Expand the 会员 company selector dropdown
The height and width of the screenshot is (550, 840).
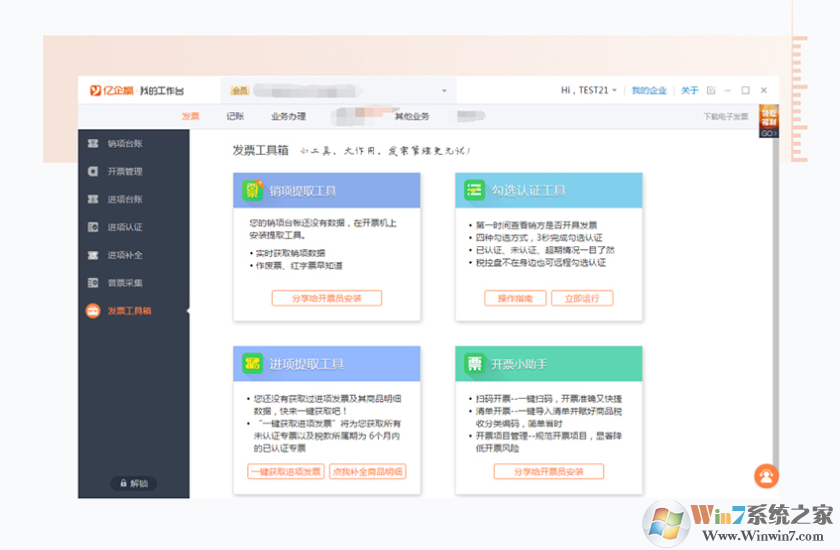pos(444,91)
